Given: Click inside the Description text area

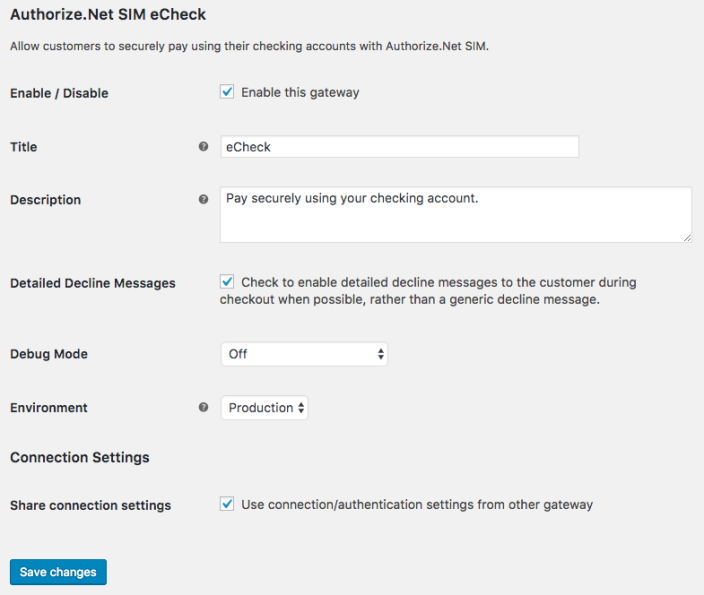Looking at the screenshot, I should (x=455, y=215).
